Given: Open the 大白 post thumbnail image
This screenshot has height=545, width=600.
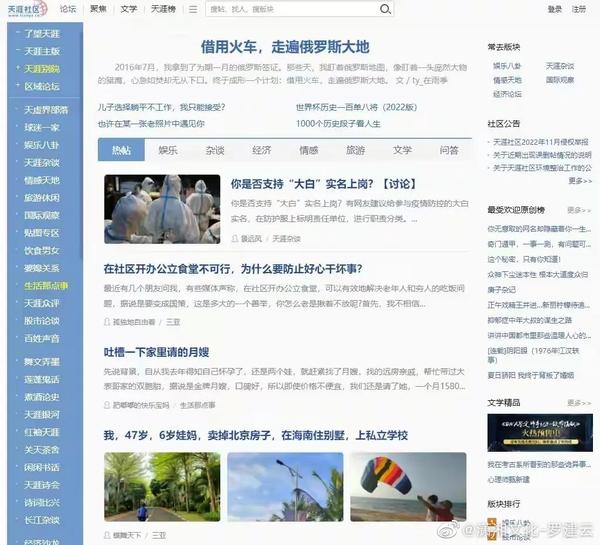Looking at the screenshot, I should [162, 209].
